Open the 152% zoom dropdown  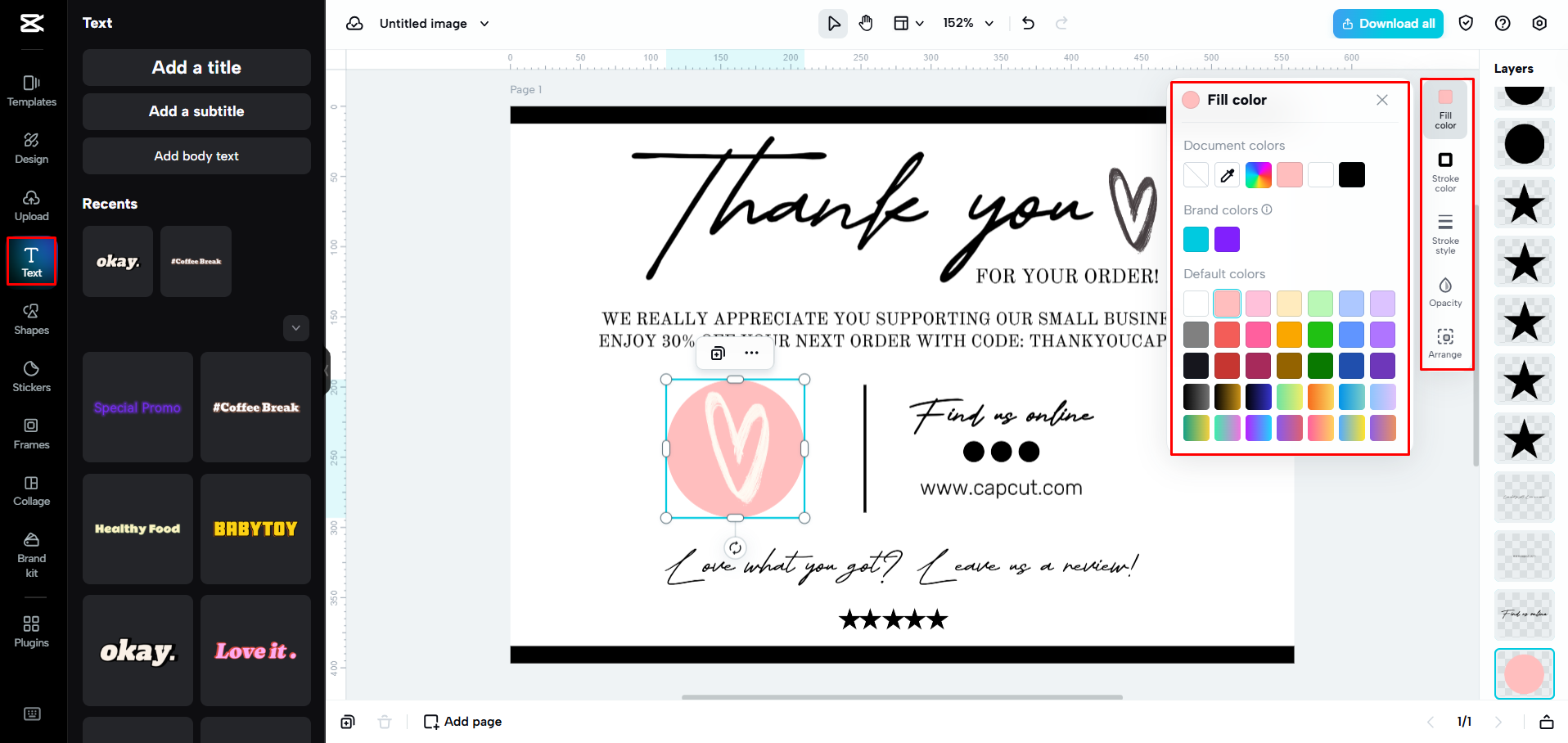968,24
